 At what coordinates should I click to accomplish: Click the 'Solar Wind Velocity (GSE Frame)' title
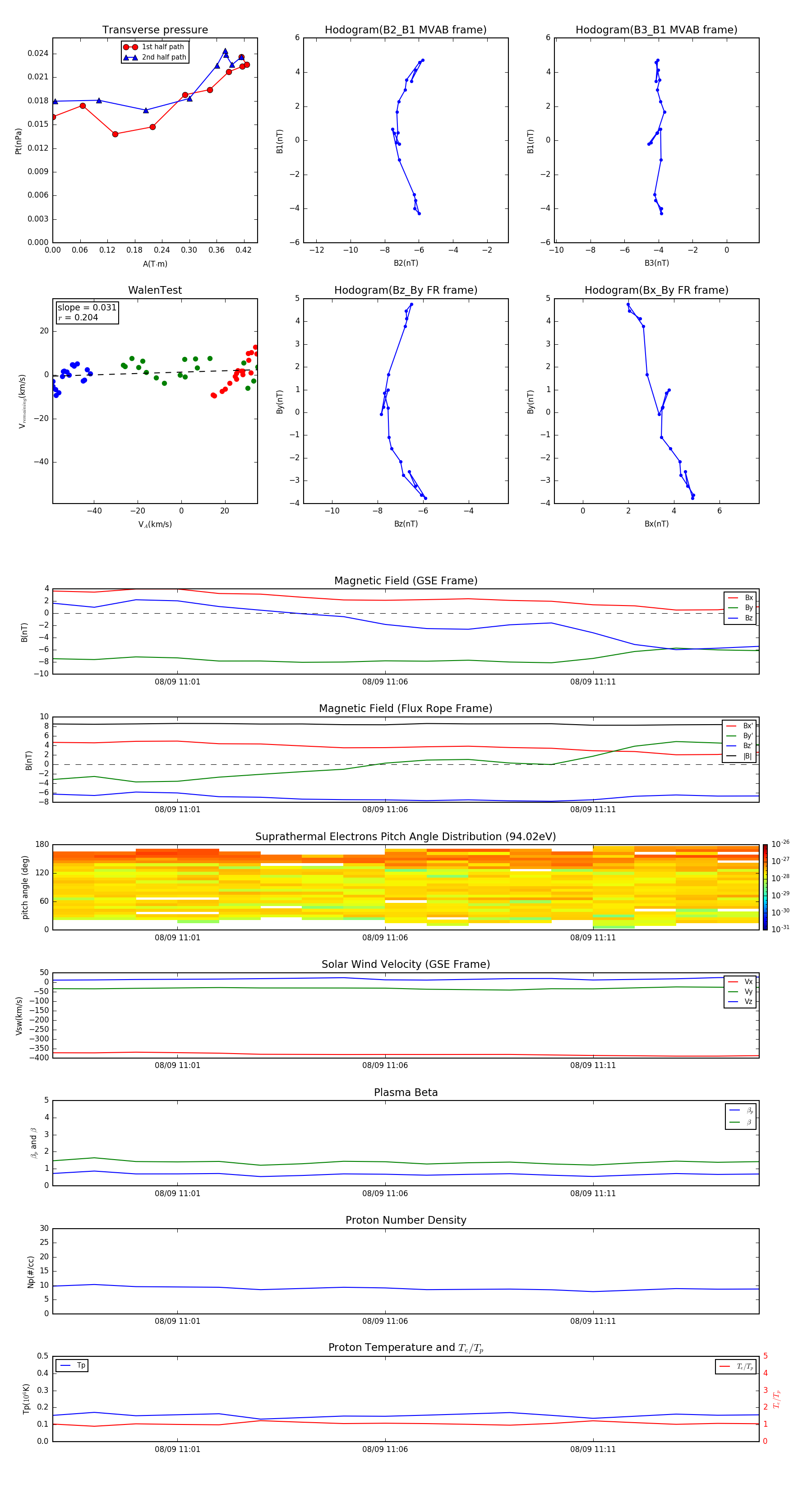406,964
